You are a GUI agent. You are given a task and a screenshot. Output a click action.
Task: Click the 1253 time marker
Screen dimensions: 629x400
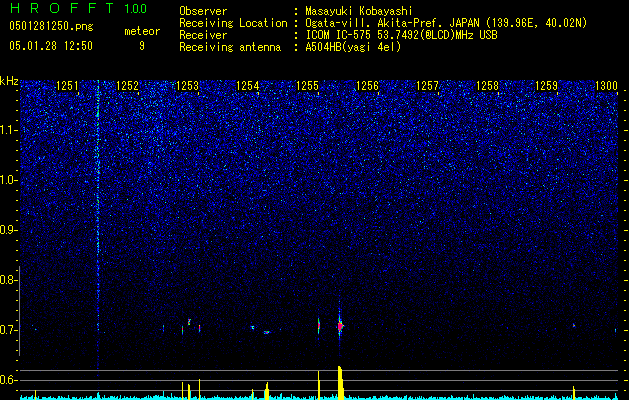pyautogui.click(x=187, y=85)
